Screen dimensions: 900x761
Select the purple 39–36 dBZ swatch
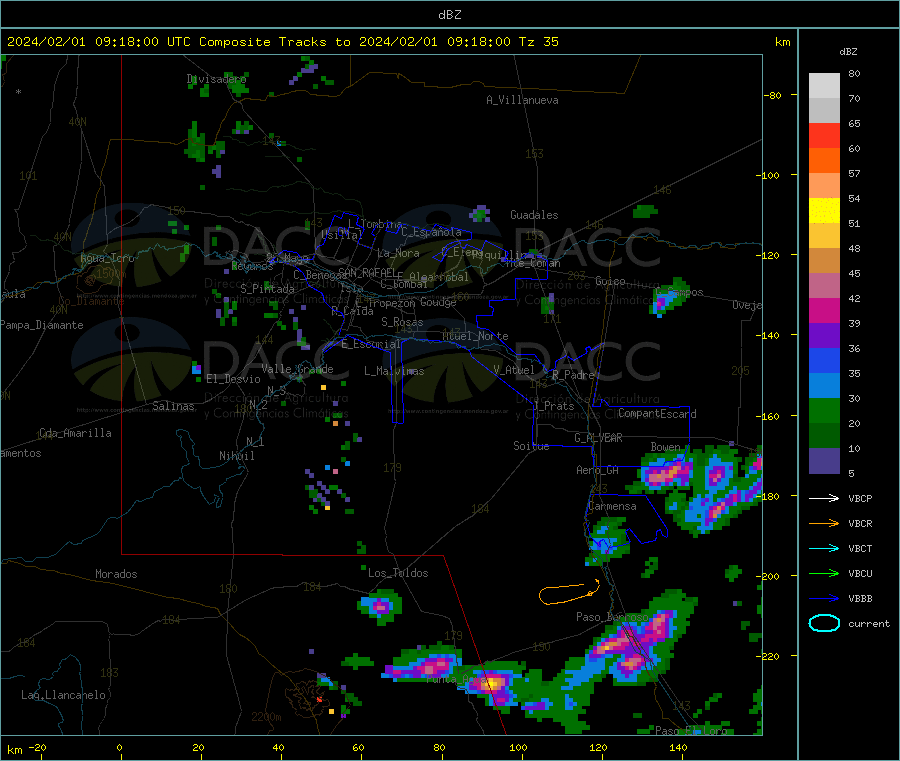coord(824,336)
